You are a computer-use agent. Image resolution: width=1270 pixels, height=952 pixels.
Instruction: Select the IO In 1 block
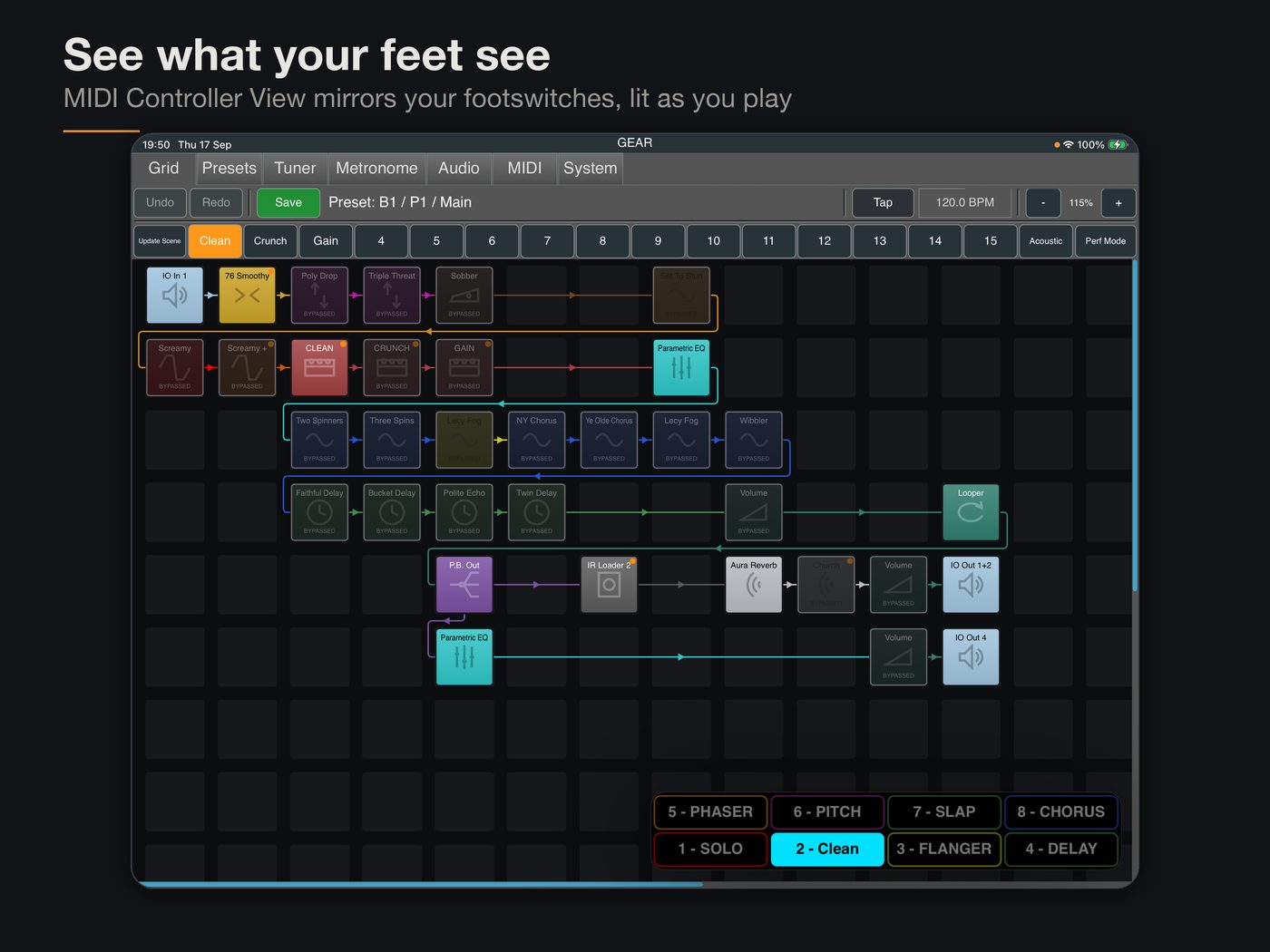(x=174, y=295)
